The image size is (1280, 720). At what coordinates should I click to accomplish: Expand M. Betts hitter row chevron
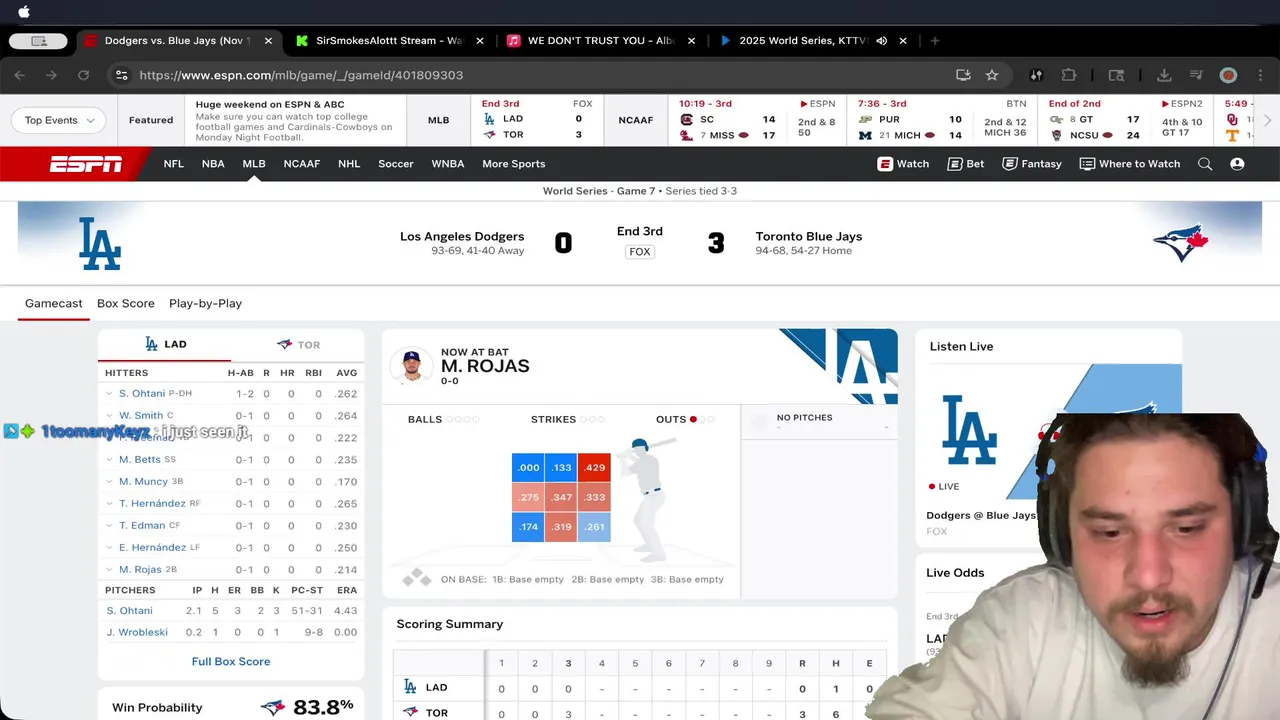[x=109, y=460]
